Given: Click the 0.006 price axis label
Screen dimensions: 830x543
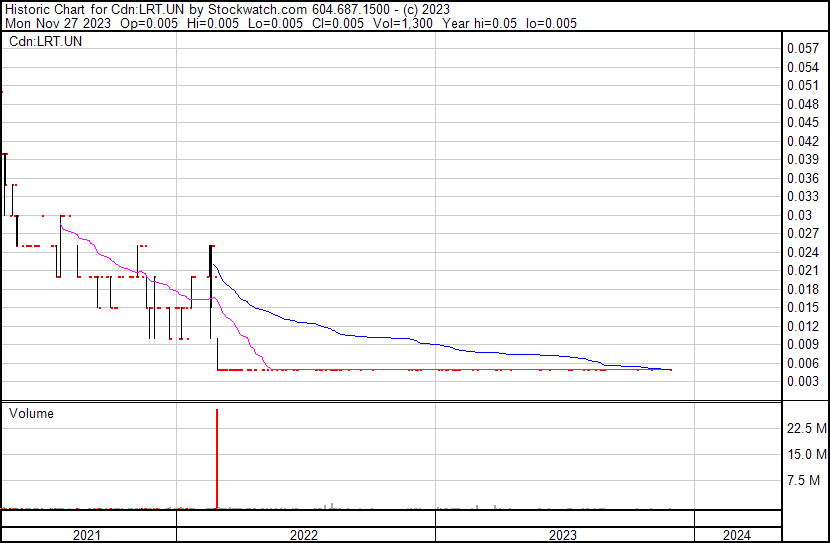Looking at the screenshot, I should pos(802,363).
